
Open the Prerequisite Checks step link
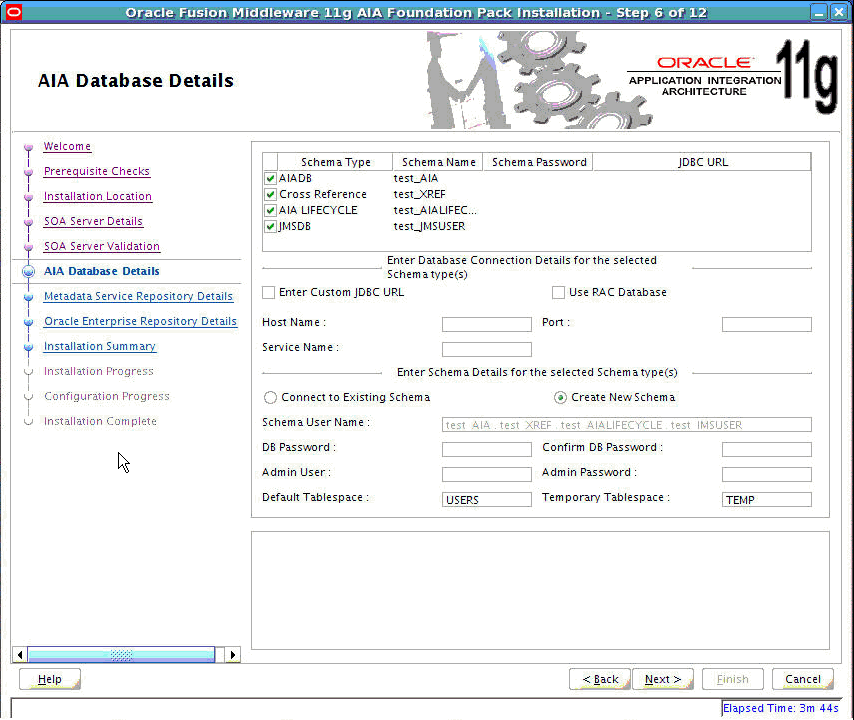click(x=97, y=172)
